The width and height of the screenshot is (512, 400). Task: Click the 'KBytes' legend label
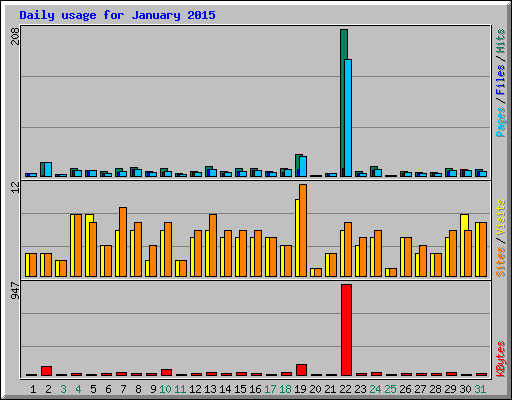tap(500, 359)
